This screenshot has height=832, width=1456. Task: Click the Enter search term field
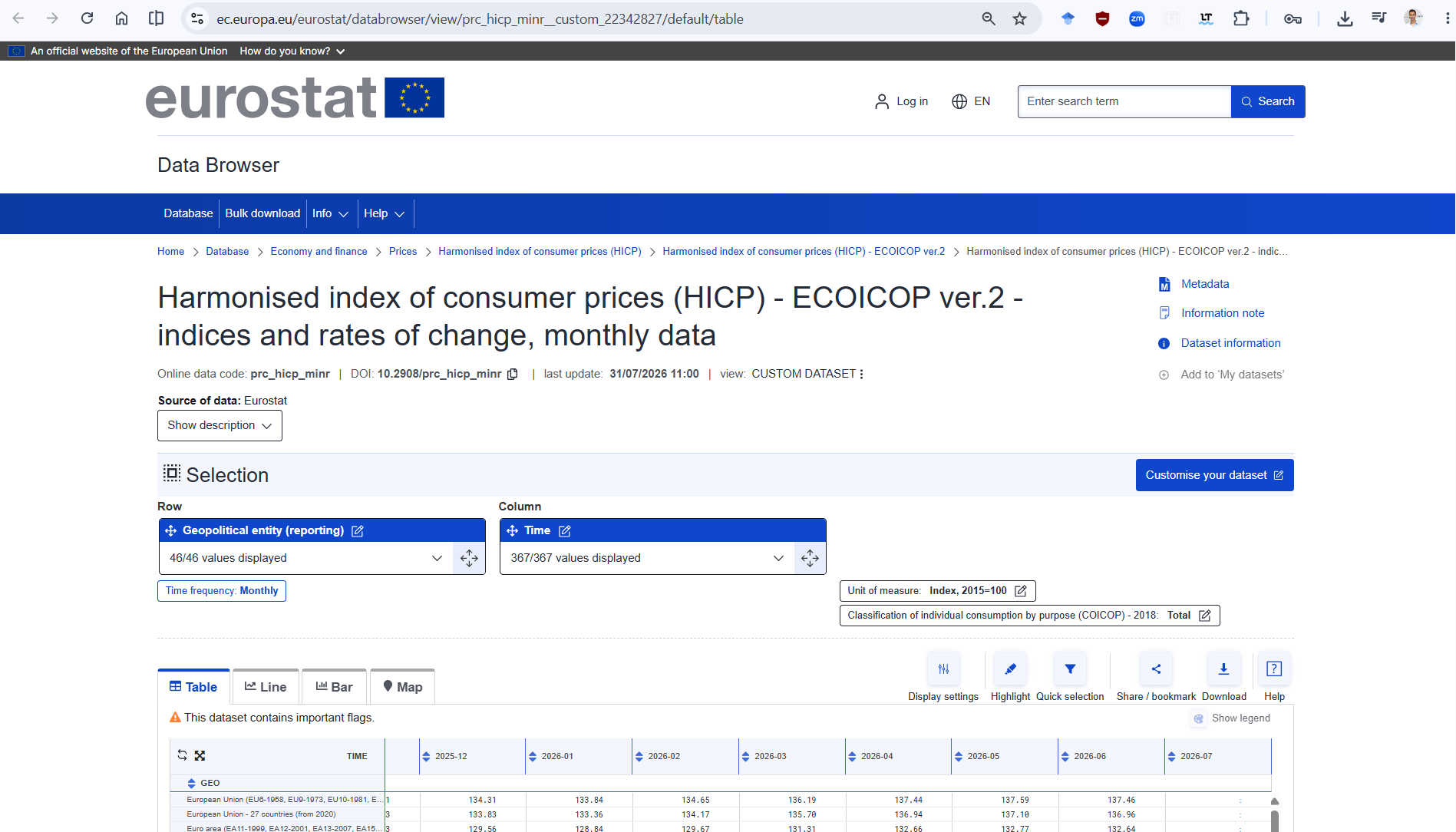[x=1124, y=101]
